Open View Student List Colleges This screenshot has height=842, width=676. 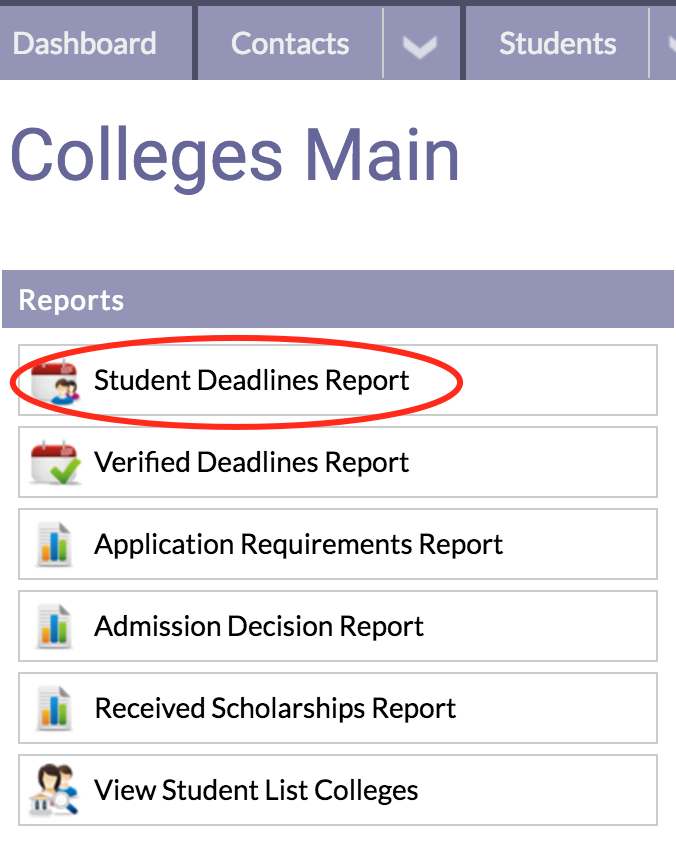[x=256, y=790]
